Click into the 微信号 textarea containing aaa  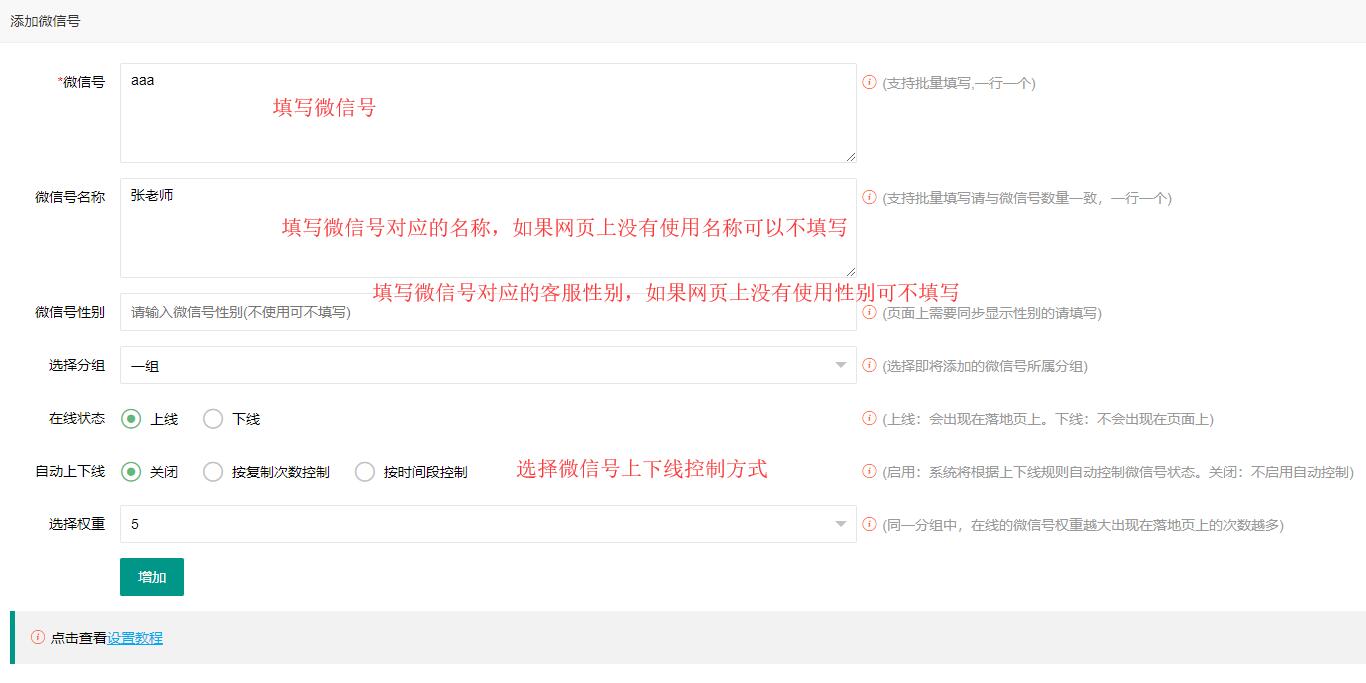[x=488, y=113]
